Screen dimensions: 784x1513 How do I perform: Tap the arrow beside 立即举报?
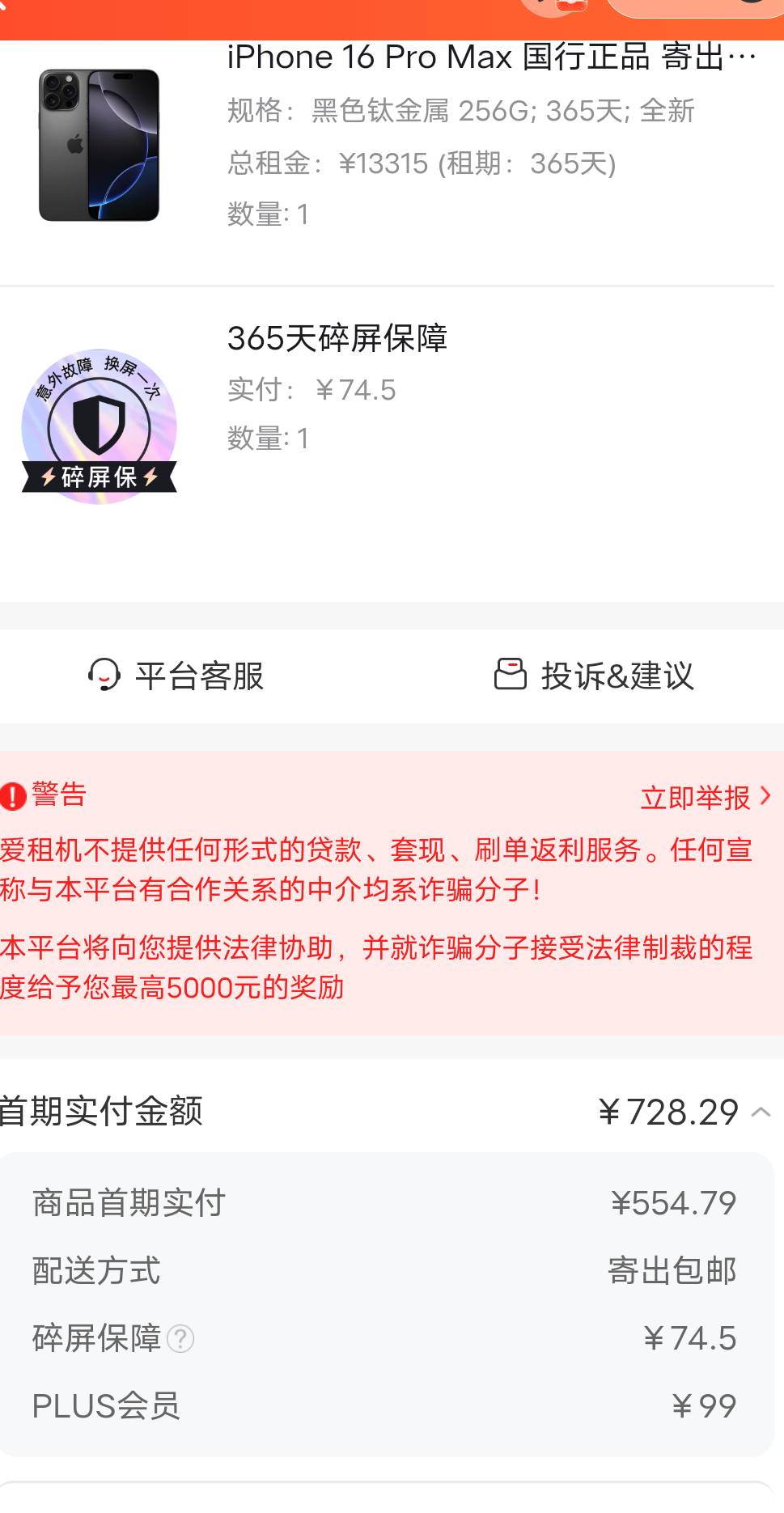(765, 797)
